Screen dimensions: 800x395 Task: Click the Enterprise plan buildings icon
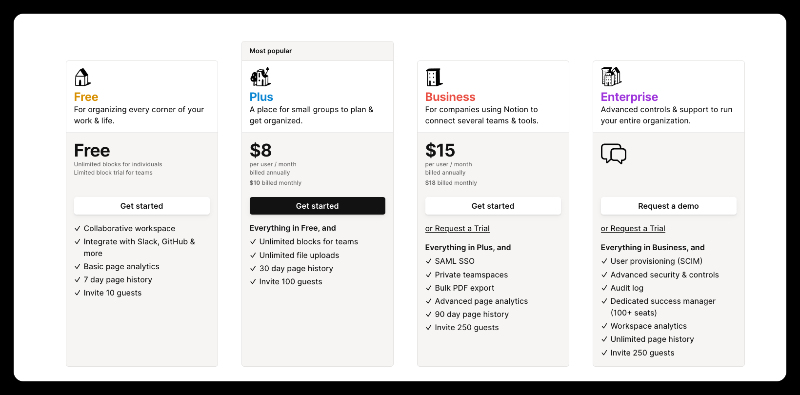[x=611, y=77]
